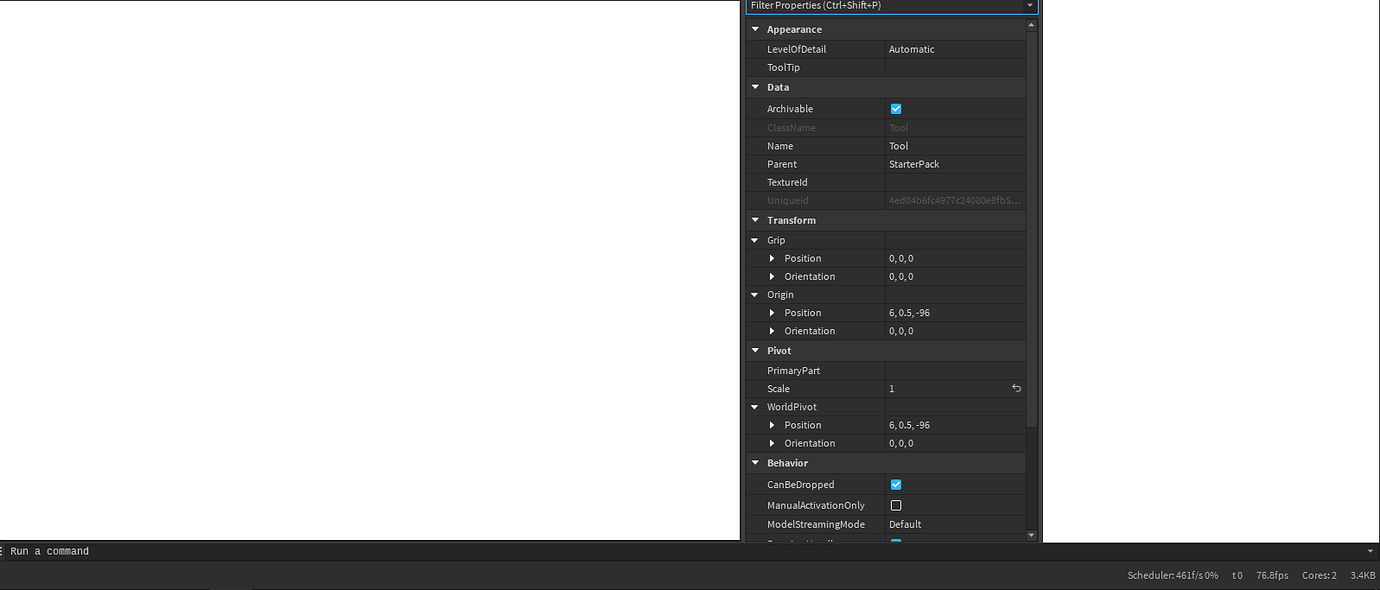Collapse the Appearance section
1380x590 pixels.
point(755,29)
